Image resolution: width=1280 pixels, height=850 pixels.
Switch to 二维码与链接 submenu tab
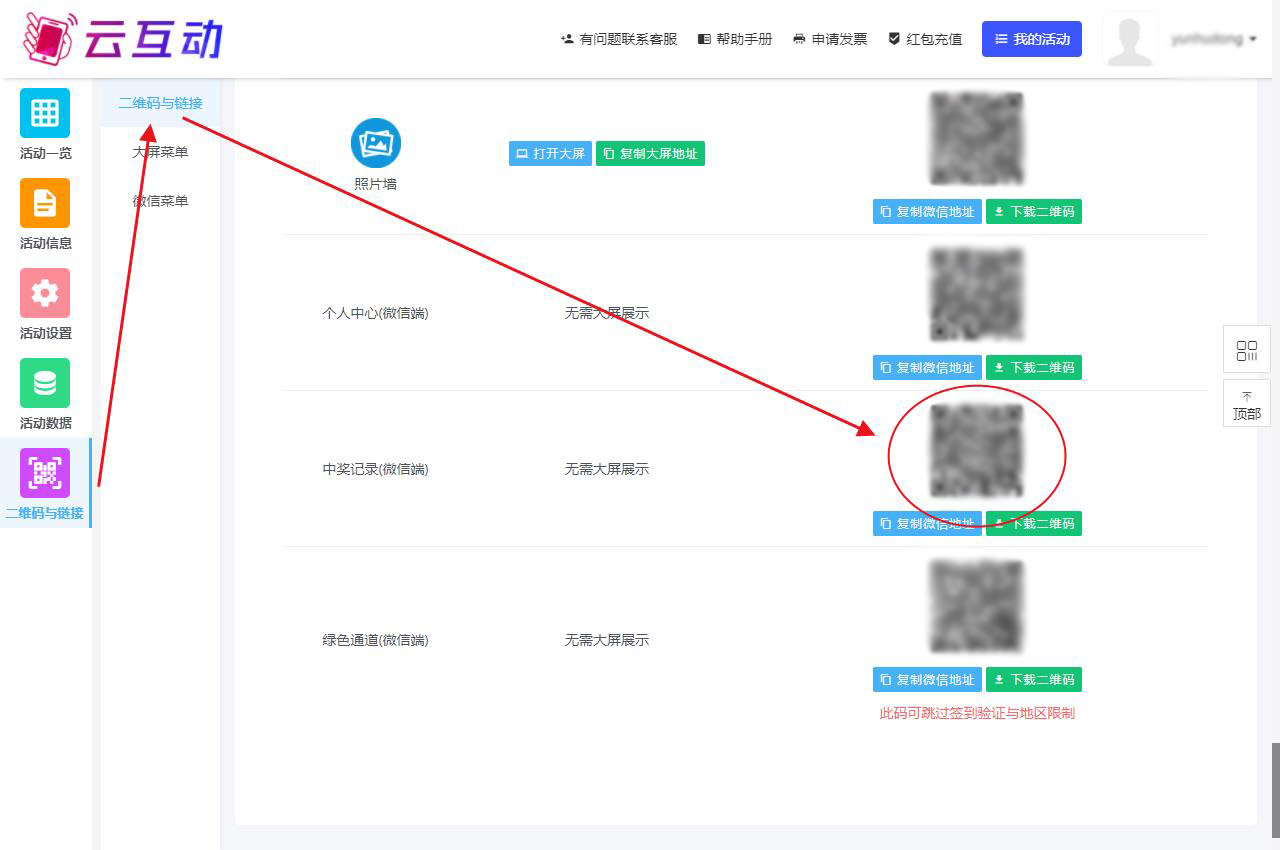160,103
